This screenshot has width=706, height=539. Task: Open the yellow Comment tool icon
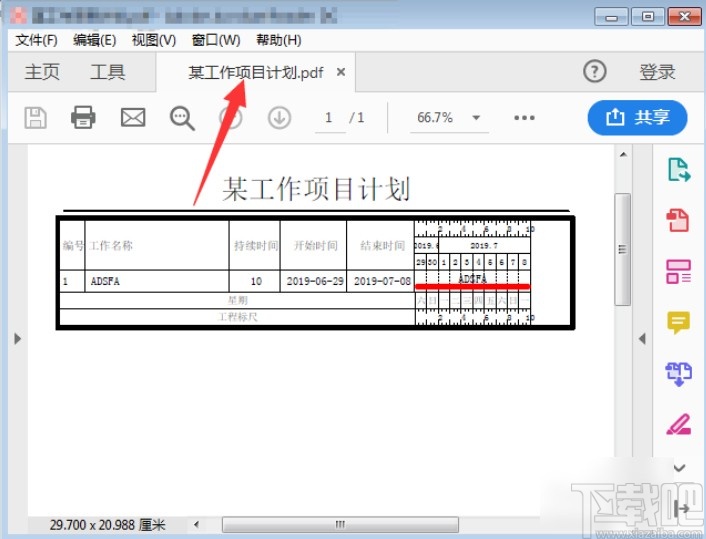(x=678, y=322)
